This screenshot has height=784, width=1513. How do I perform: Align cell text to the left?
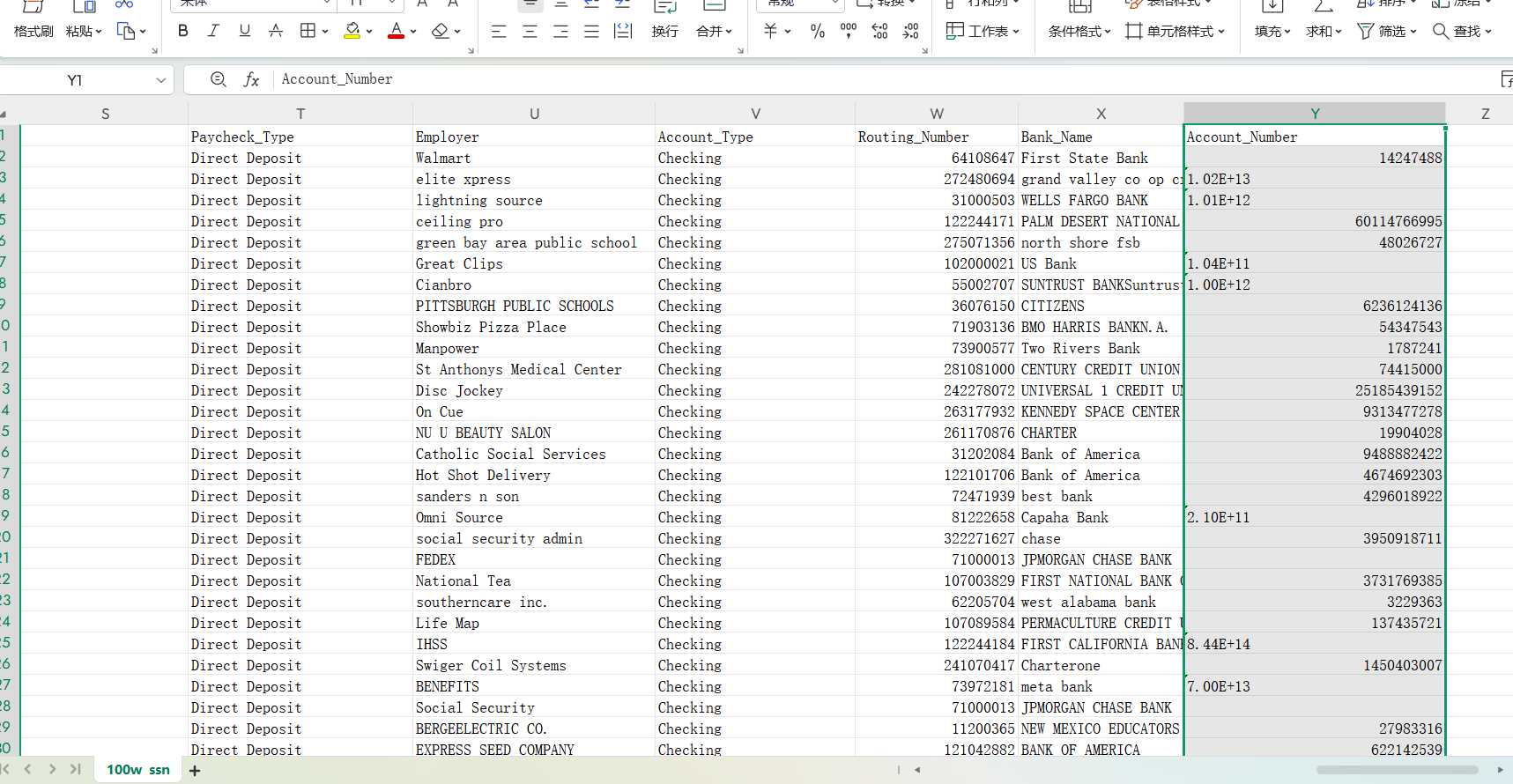499,32
